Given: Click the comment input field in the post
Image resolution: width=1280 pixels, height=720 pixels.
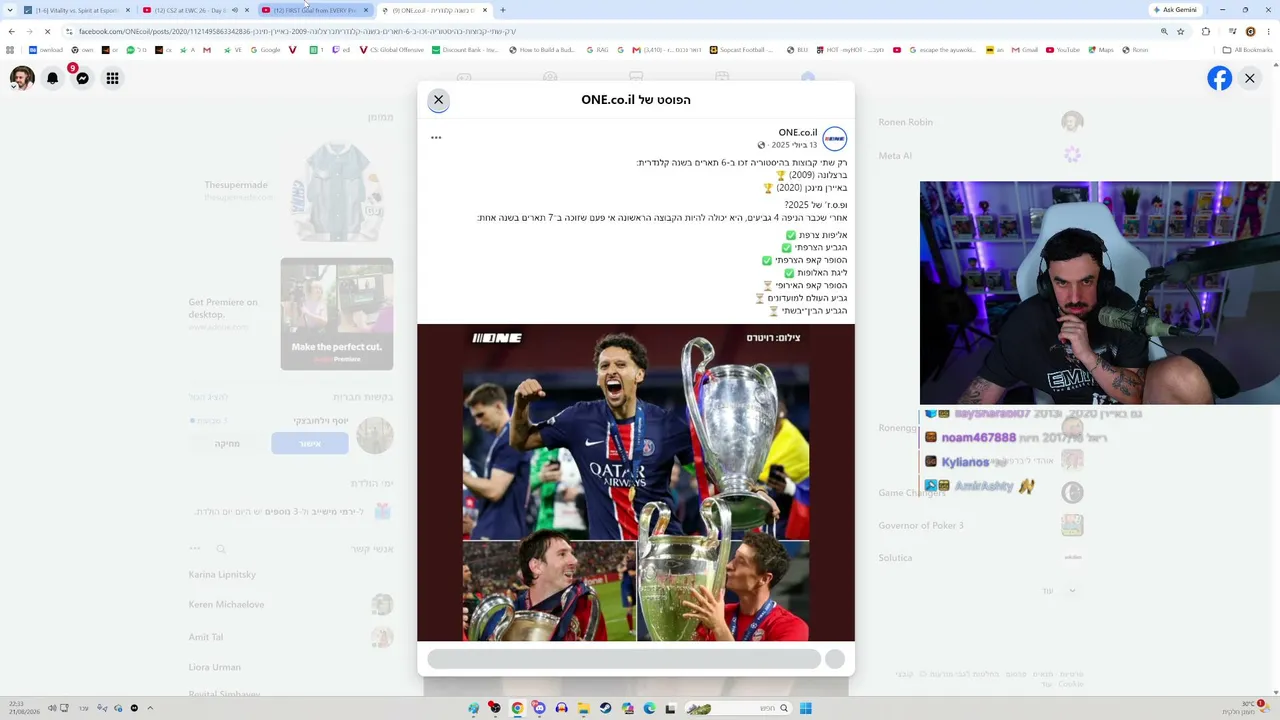Looking at the screenshot, I should [x=624, y=659].
